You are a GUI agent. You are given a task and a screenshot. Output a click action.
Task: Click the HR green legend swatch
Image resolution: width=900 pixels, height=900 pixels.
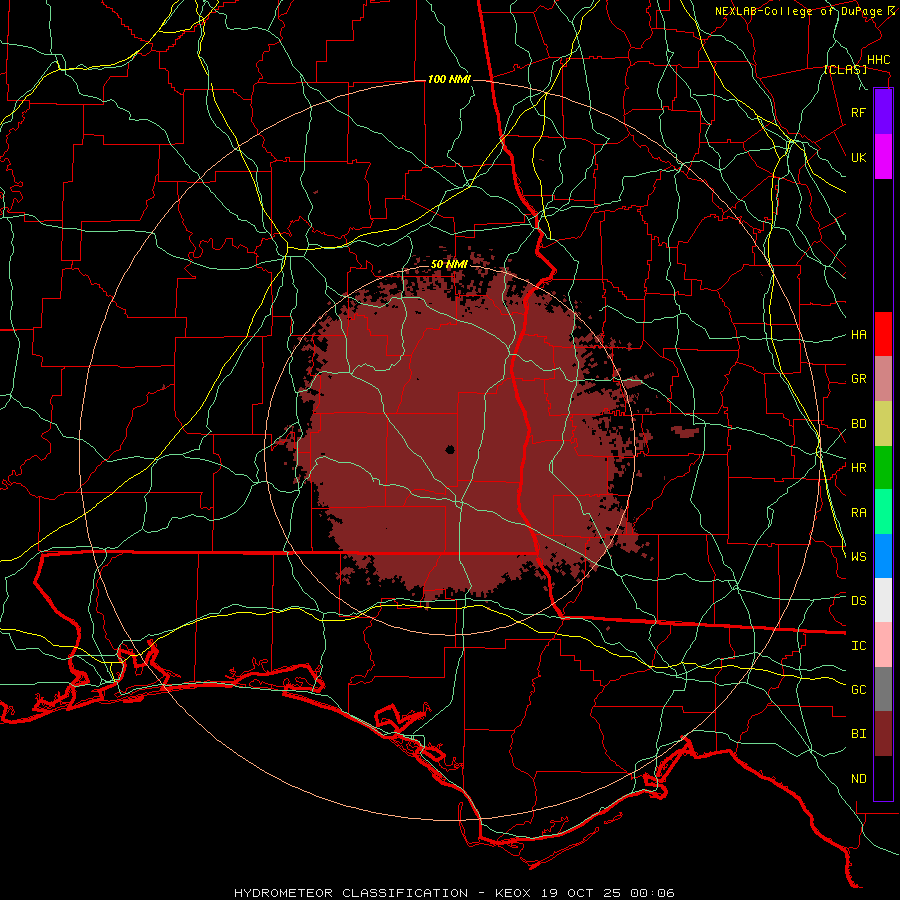click(883, 468)
